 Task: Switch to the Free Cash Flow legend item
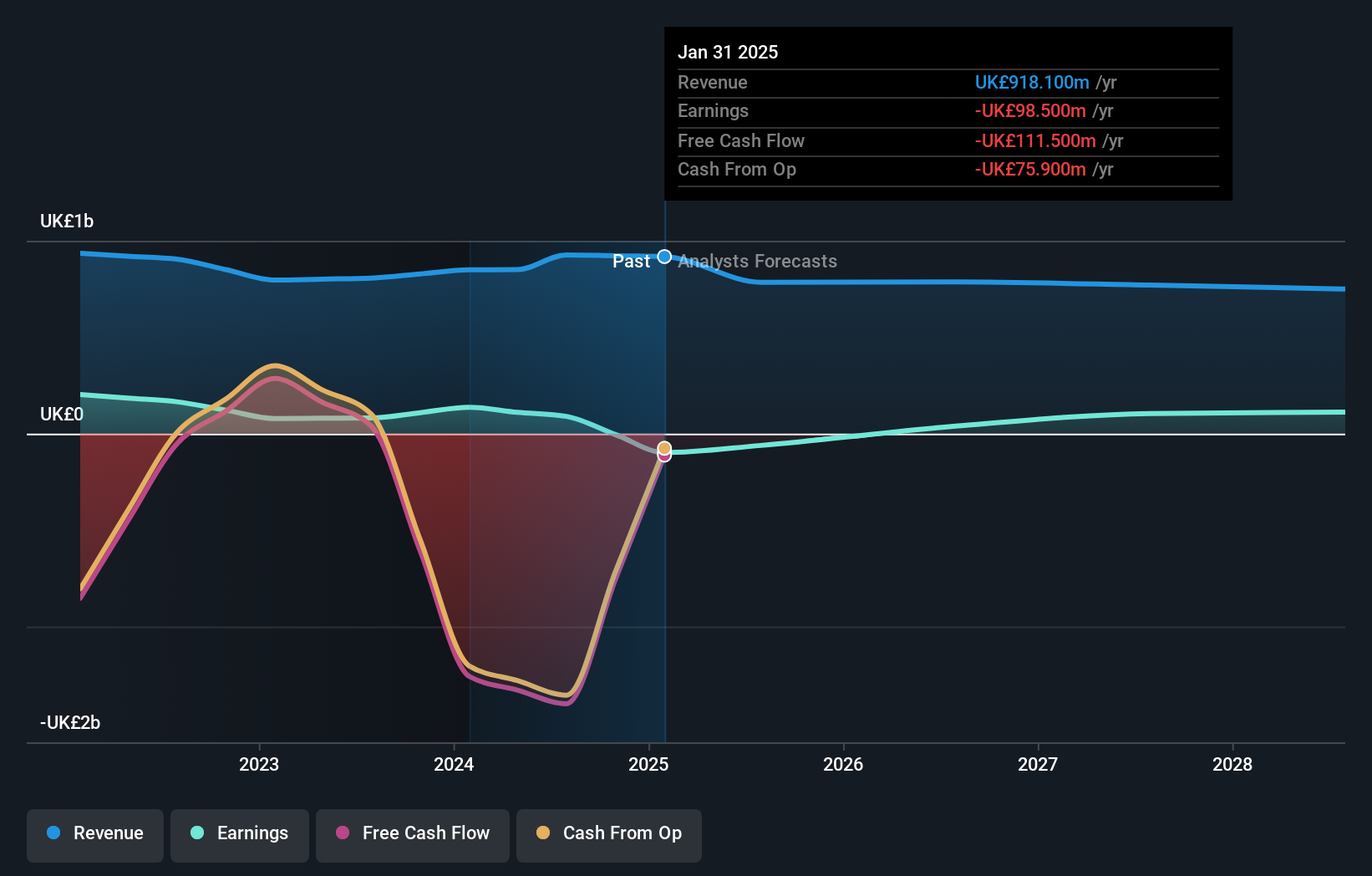[412, 833]
